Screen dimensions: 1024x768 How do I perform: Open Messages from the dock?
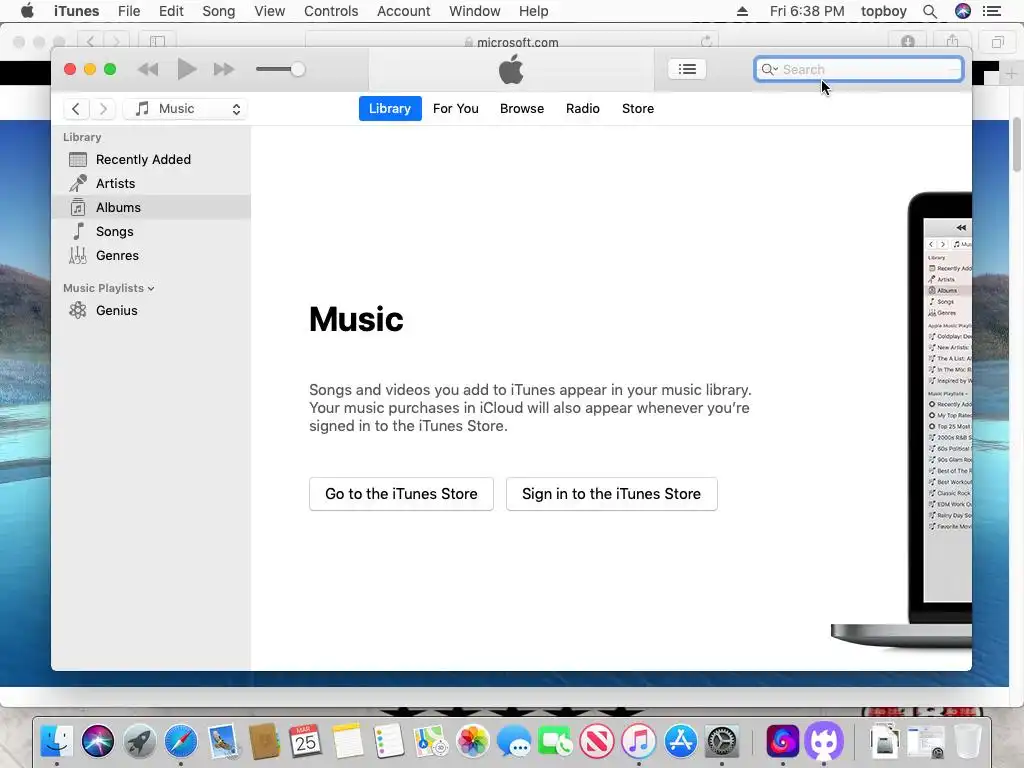tap(514, 741)
